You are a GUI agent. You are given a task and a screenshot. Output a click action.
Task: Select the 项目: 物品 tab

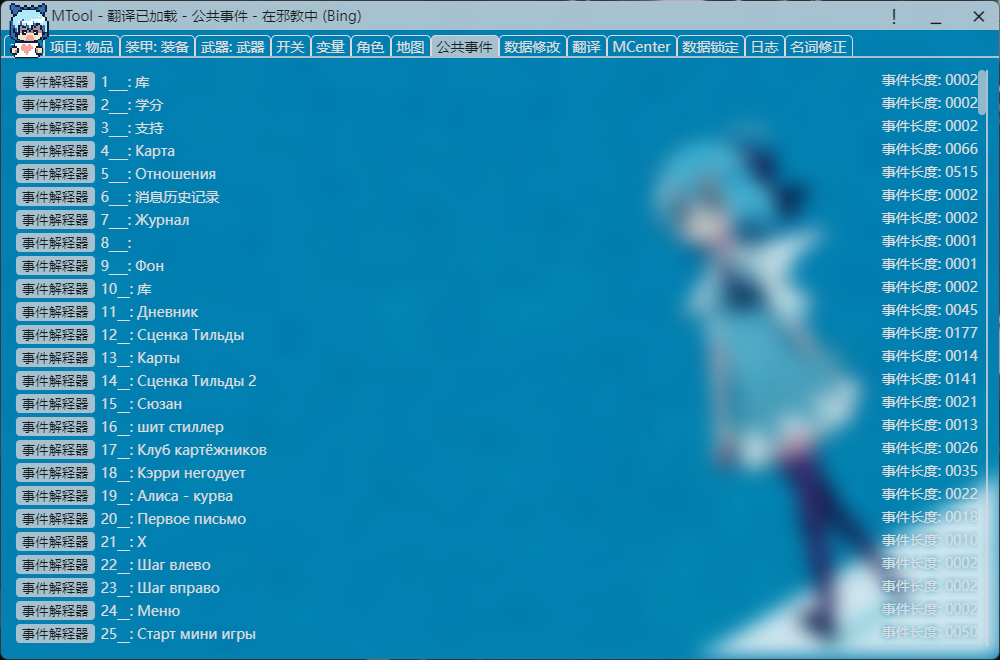[82, 47]
